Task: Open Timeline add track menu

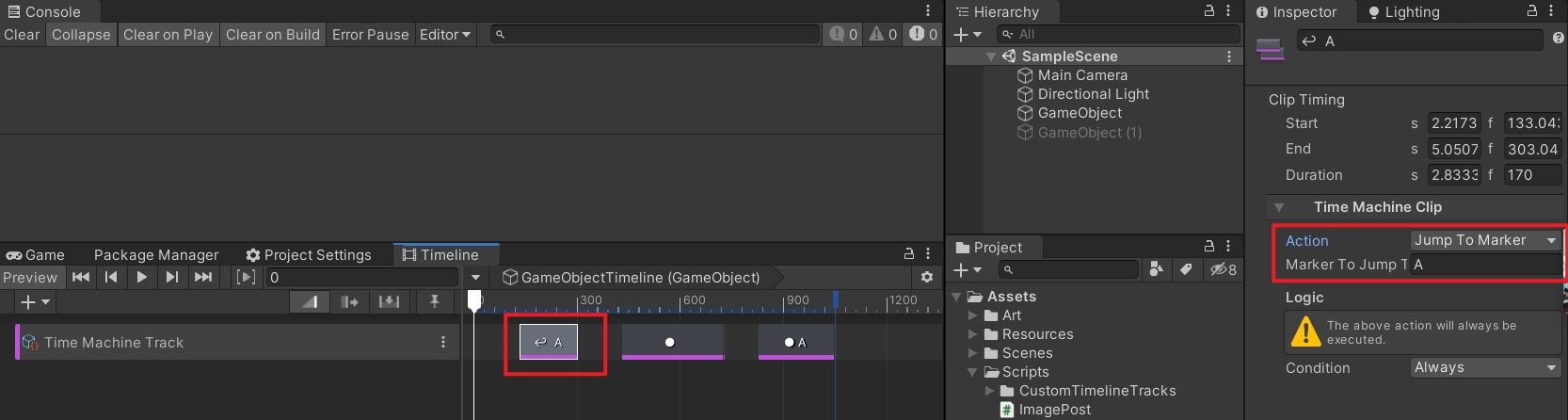Action: point(35,301)
